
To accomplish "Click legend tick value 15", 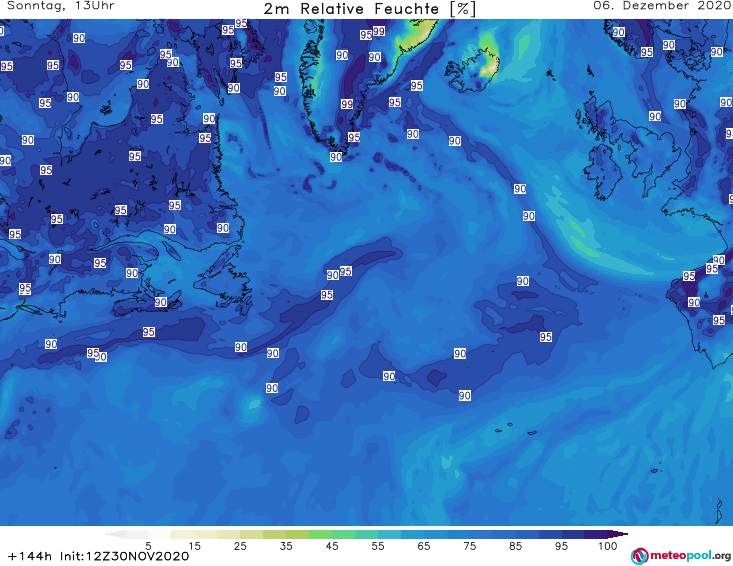I will [194, 546].
